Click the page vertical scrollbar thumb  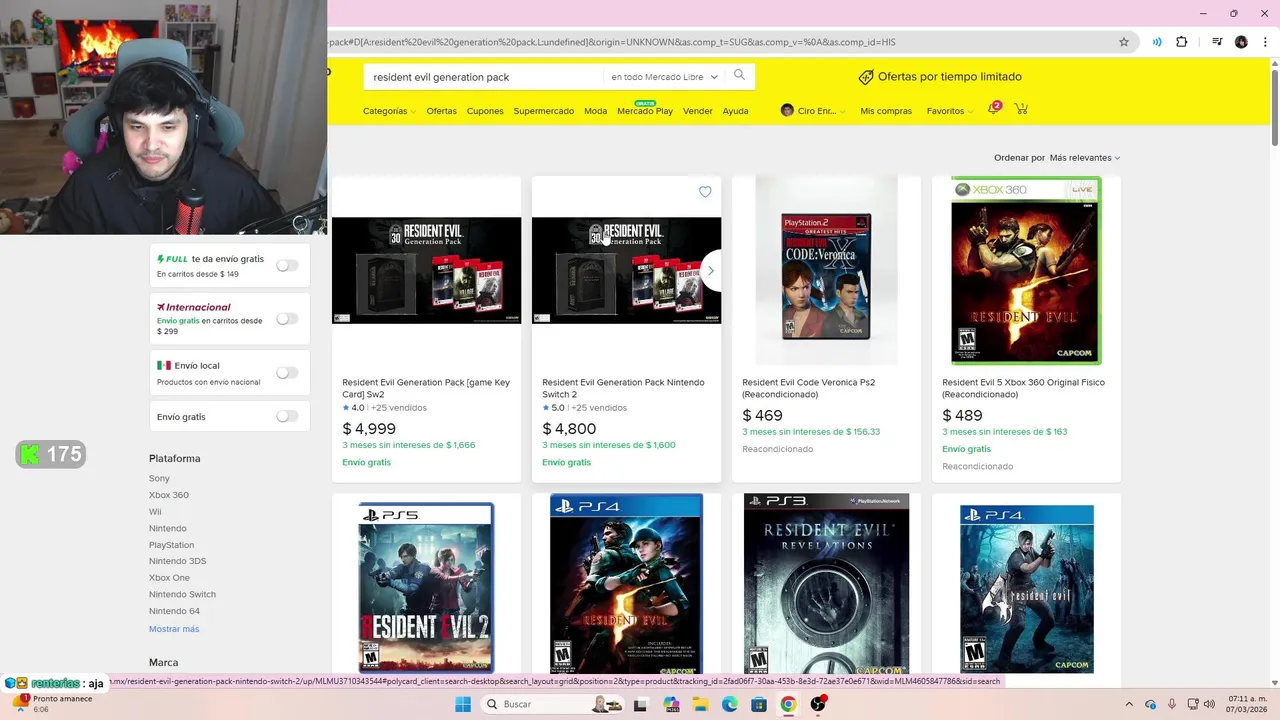pyautogui.click(x=1274, y=108)
